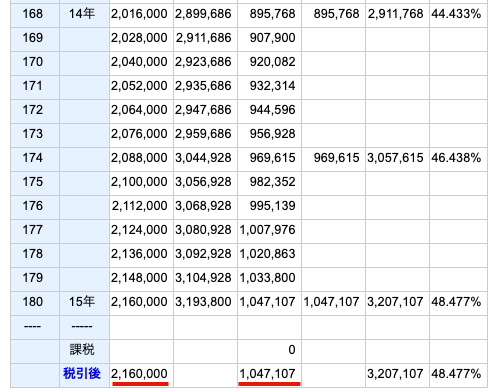493x392 pixels.
Task: Select the underlined 2,160,000 total
Action: pos(139,374)
